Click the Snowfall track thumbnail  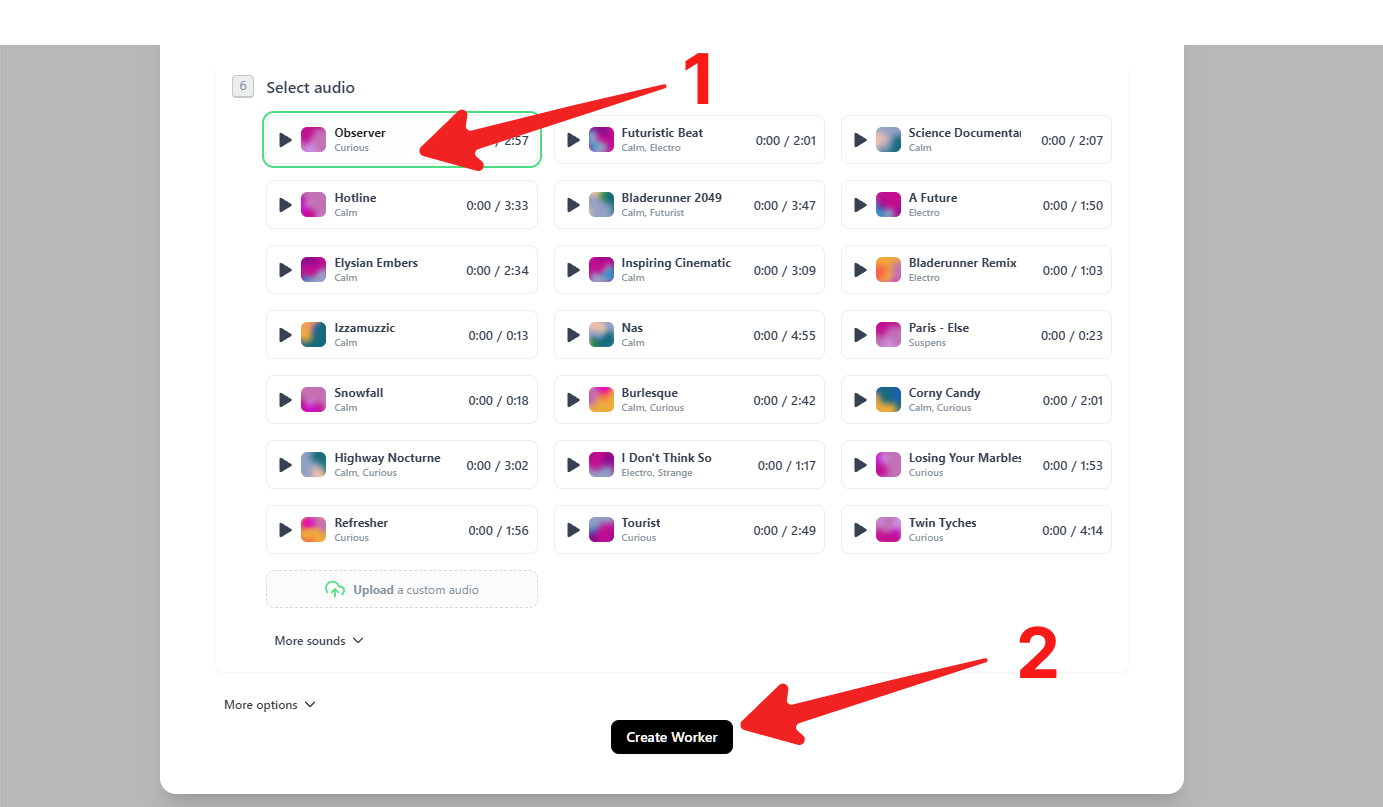click(x=314, y=400)
